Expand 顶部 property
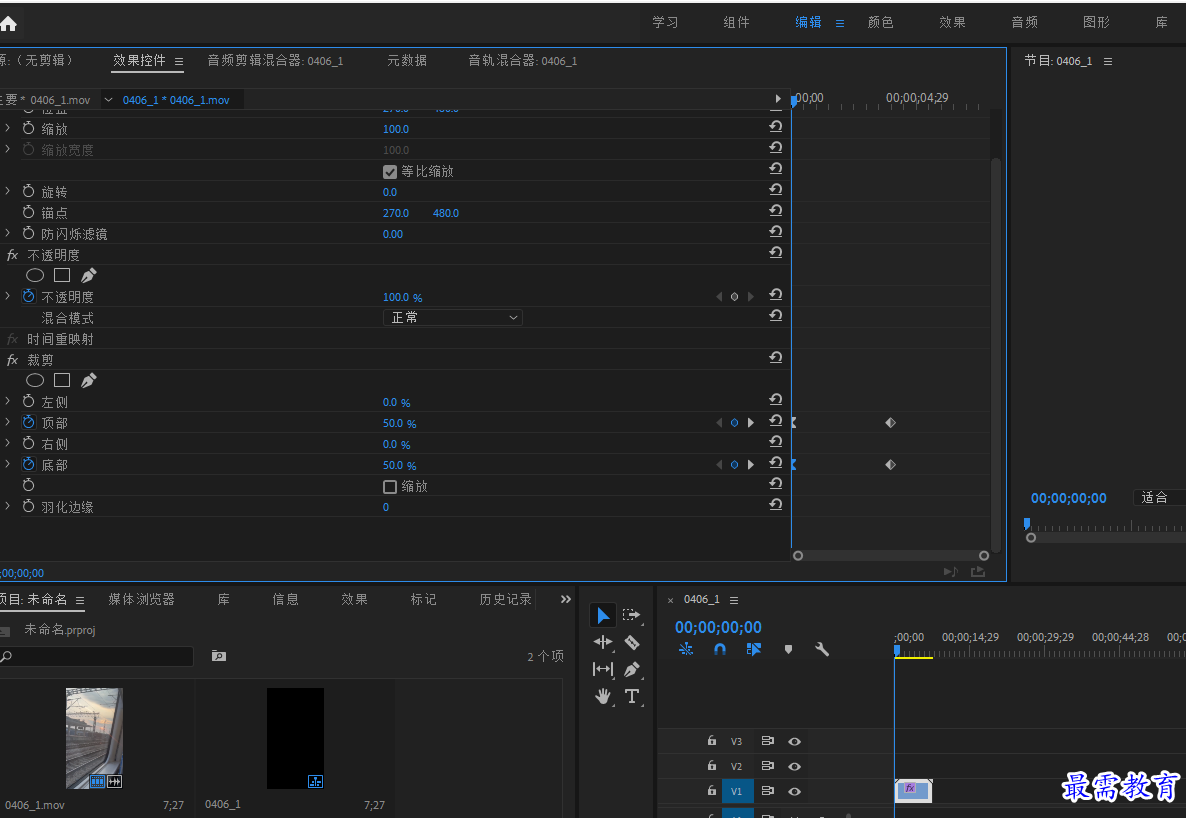Viewport: 1186px width, 818px height. 8,422
